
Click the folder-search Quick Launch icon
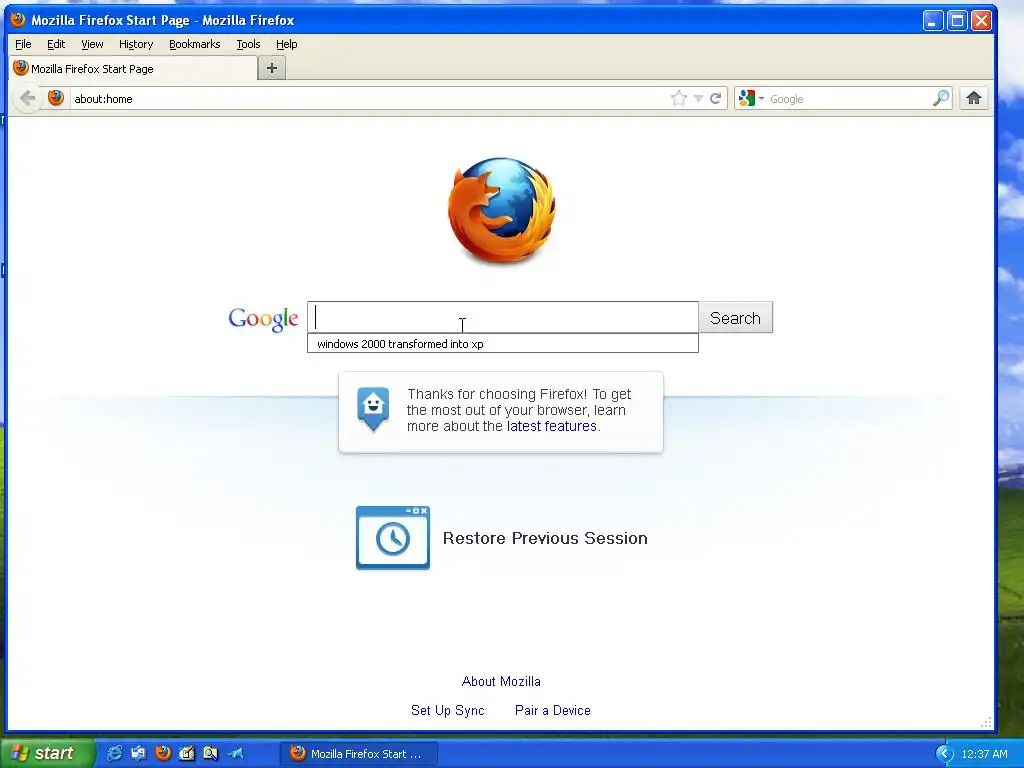coord(210,753)
